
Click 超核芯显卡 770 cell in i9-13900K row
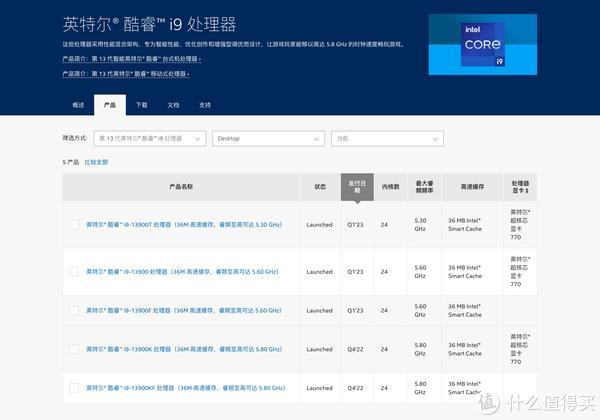click(520, 349)
